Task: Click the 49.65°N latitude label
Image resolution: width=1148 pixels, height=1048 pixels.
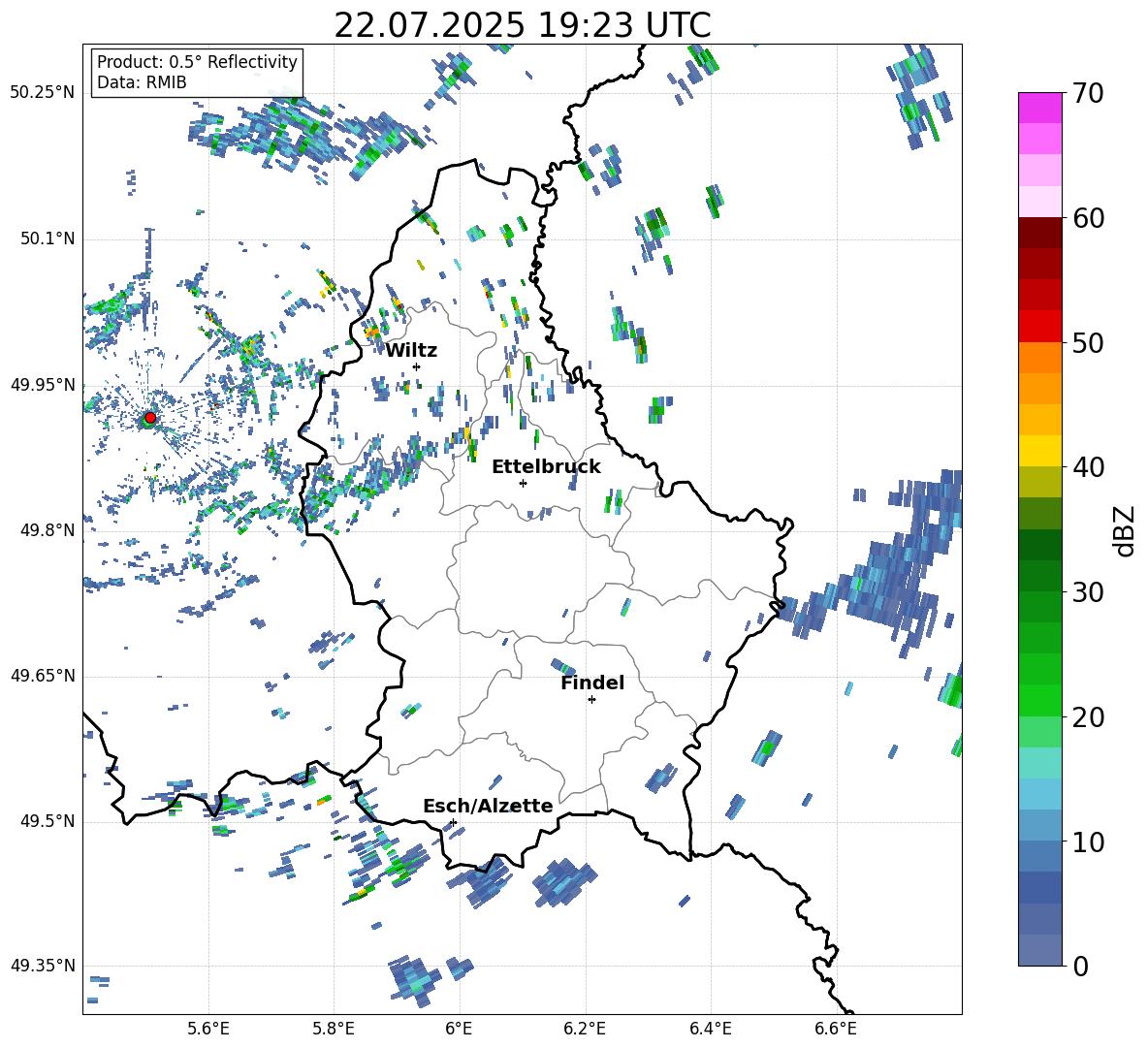Action: (43, 676)
